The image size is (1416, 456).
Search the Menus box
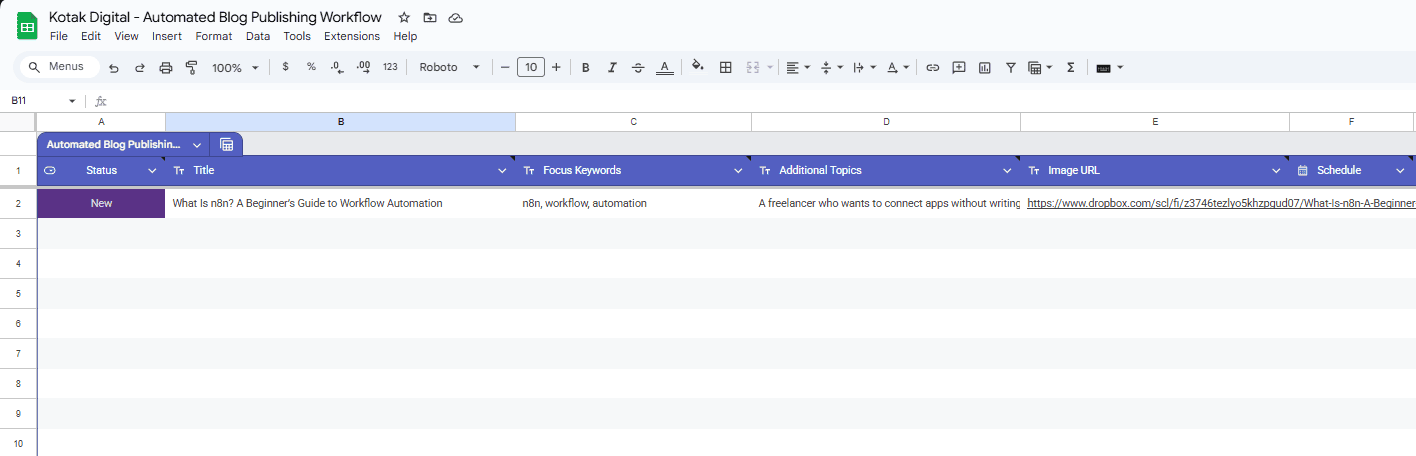point(62,67)
